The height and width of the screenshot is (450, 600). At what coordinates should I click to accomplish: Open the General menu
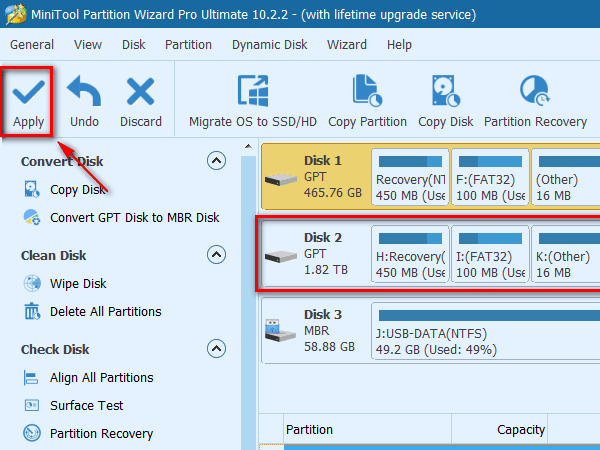[32, 45]
